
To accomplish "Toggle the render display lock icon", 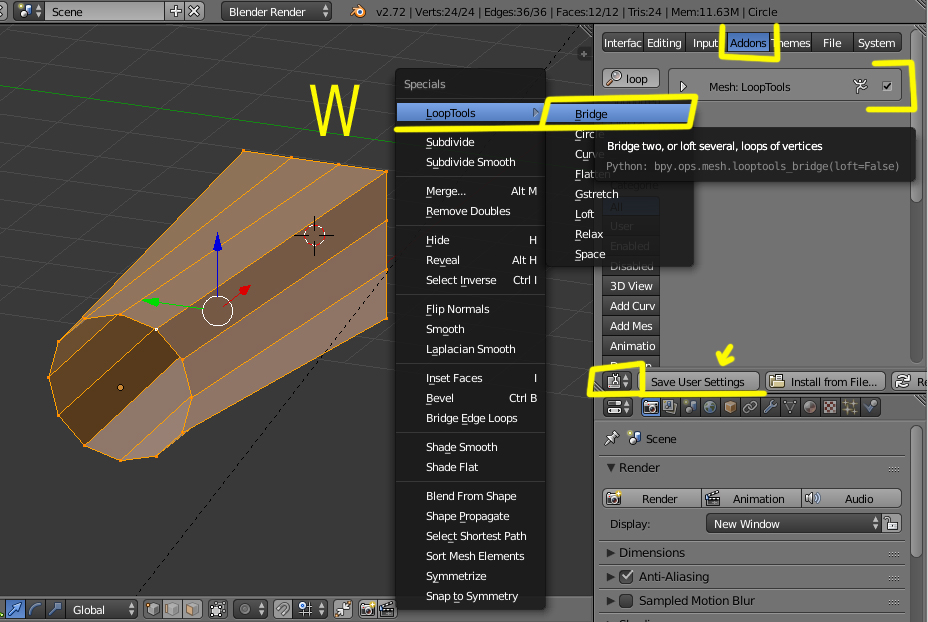I will [x=892, y=524].
